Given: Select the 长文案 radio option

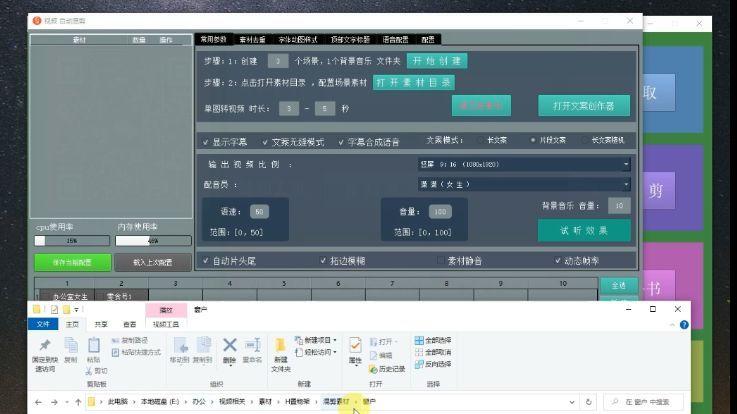Looking at the screenshot, I should tap(480, 140).
